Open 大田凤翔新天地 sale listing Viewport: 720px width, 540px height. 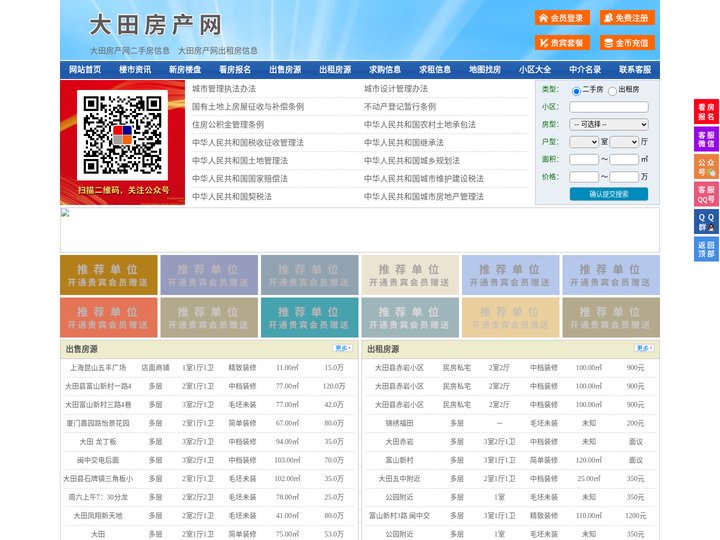(x=98, y=516)
